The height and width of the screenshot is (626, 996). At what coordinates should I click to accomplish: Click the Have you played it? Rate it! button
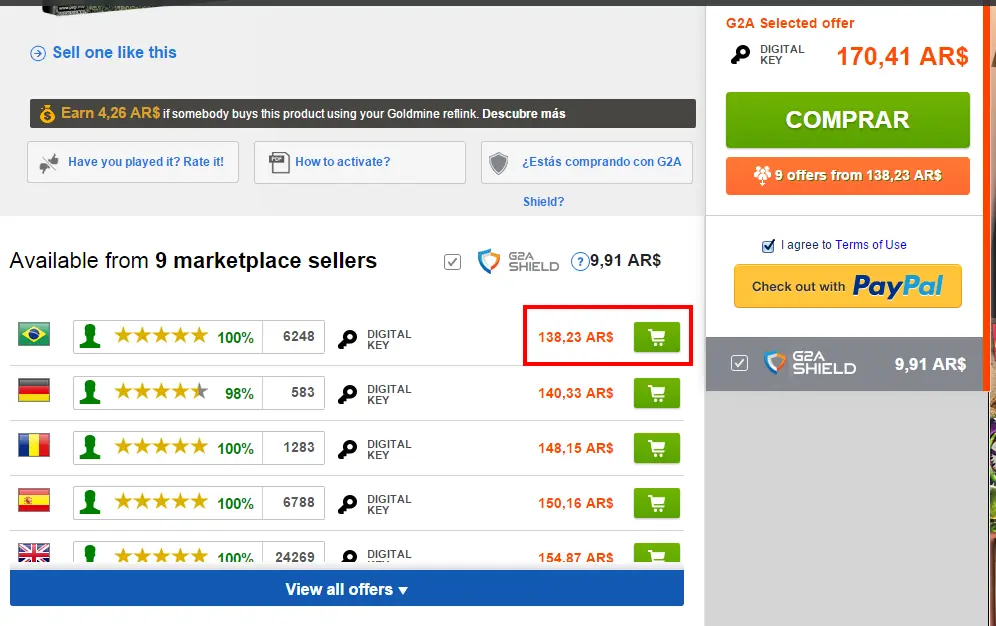[133, 162]
